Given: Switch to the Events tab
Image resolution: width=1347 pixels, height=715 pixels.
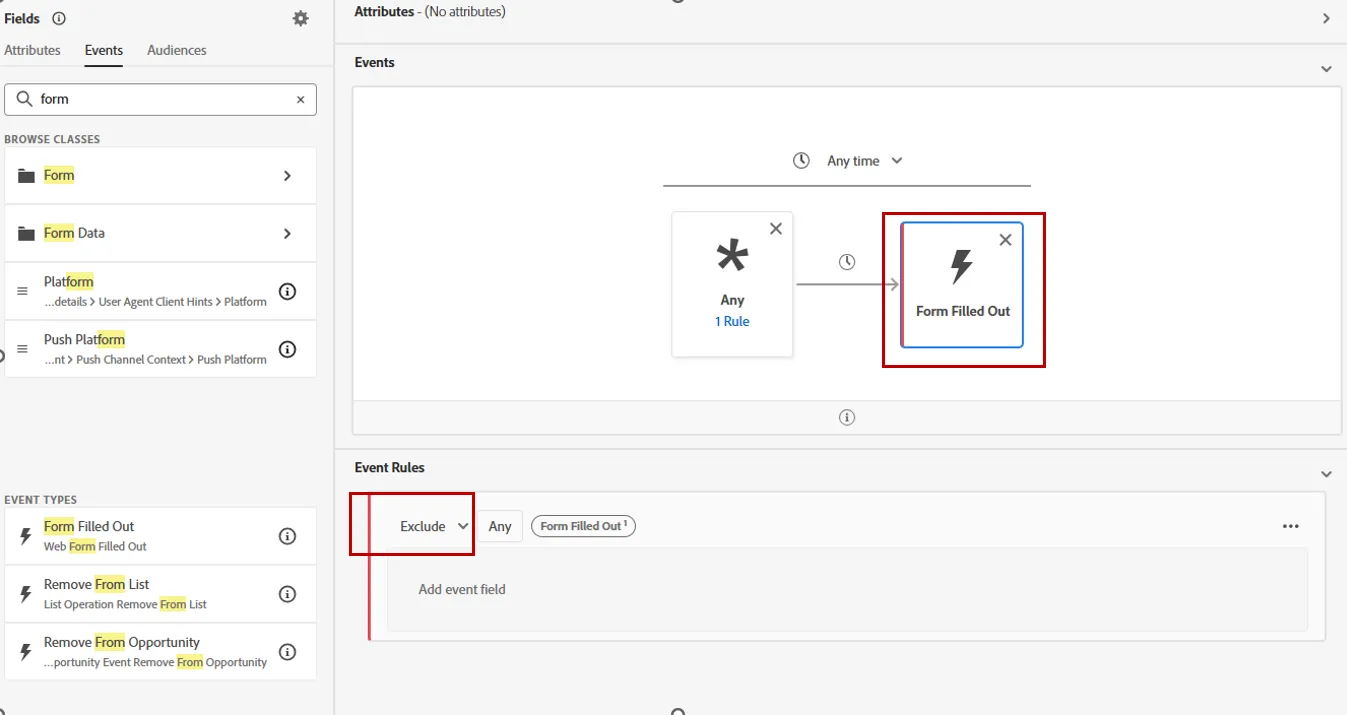Looking at the screenshot, I should (x=104, y=50).
